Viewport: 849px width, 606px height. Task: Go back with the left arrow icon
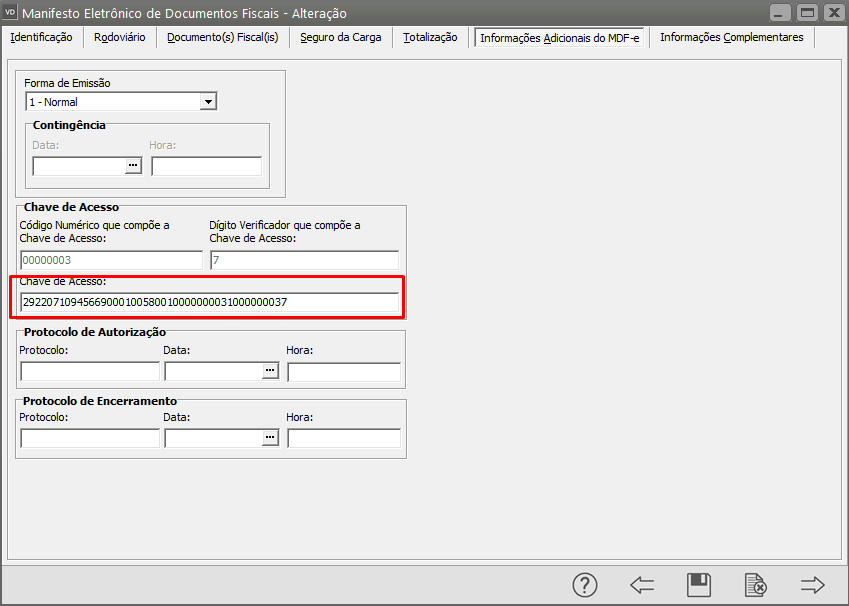click(x=642, y=585)
